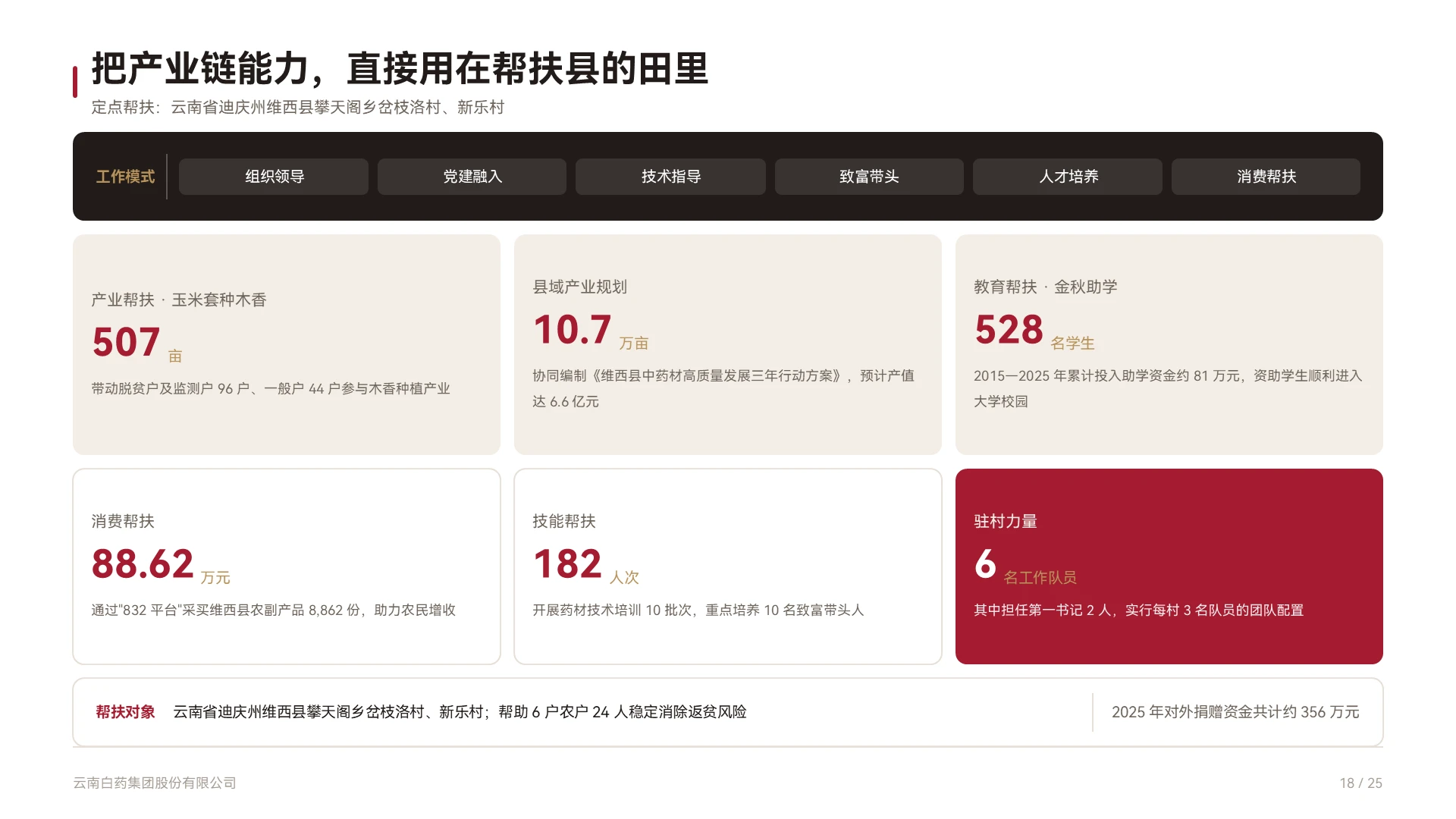Click the 2025 年对外捐赠资金共计约 356 万元 text
This screenshot has width=1456, height=819.
tap(1235, 711)
